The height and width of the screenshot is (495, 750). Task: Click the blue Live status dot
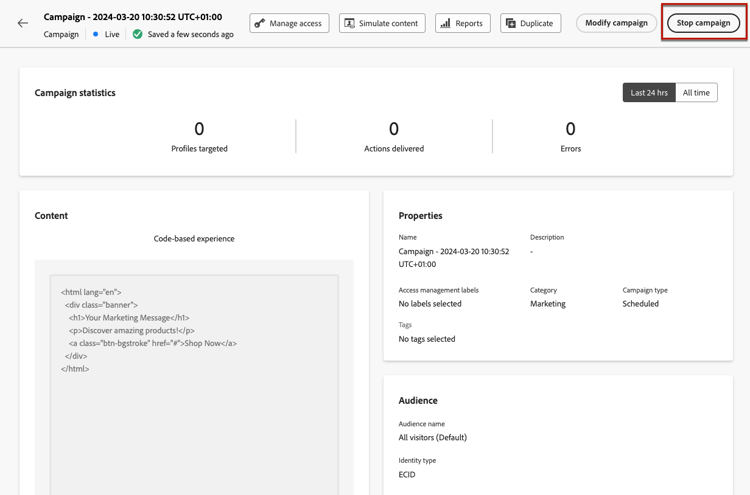pos(96,34)
